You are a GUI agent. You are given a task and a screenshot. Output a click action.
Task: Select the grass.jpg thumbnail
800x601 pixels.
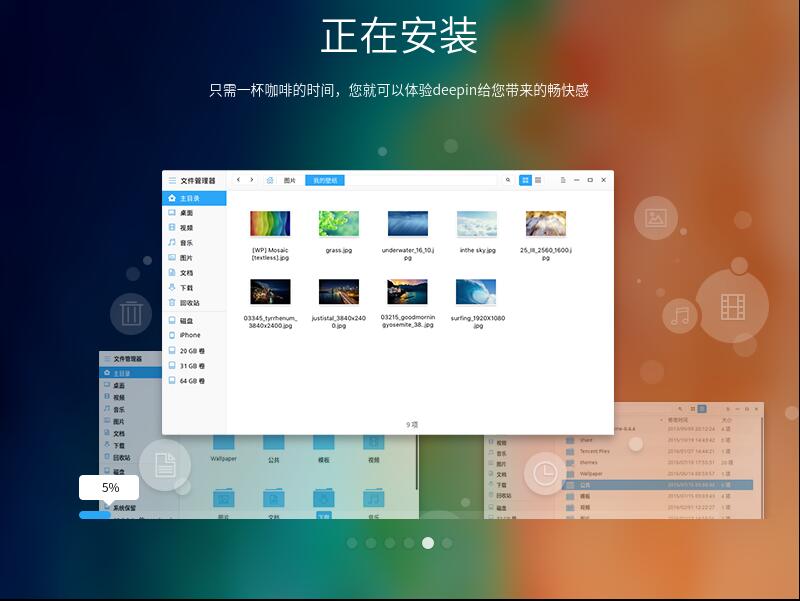coord(338,224)
